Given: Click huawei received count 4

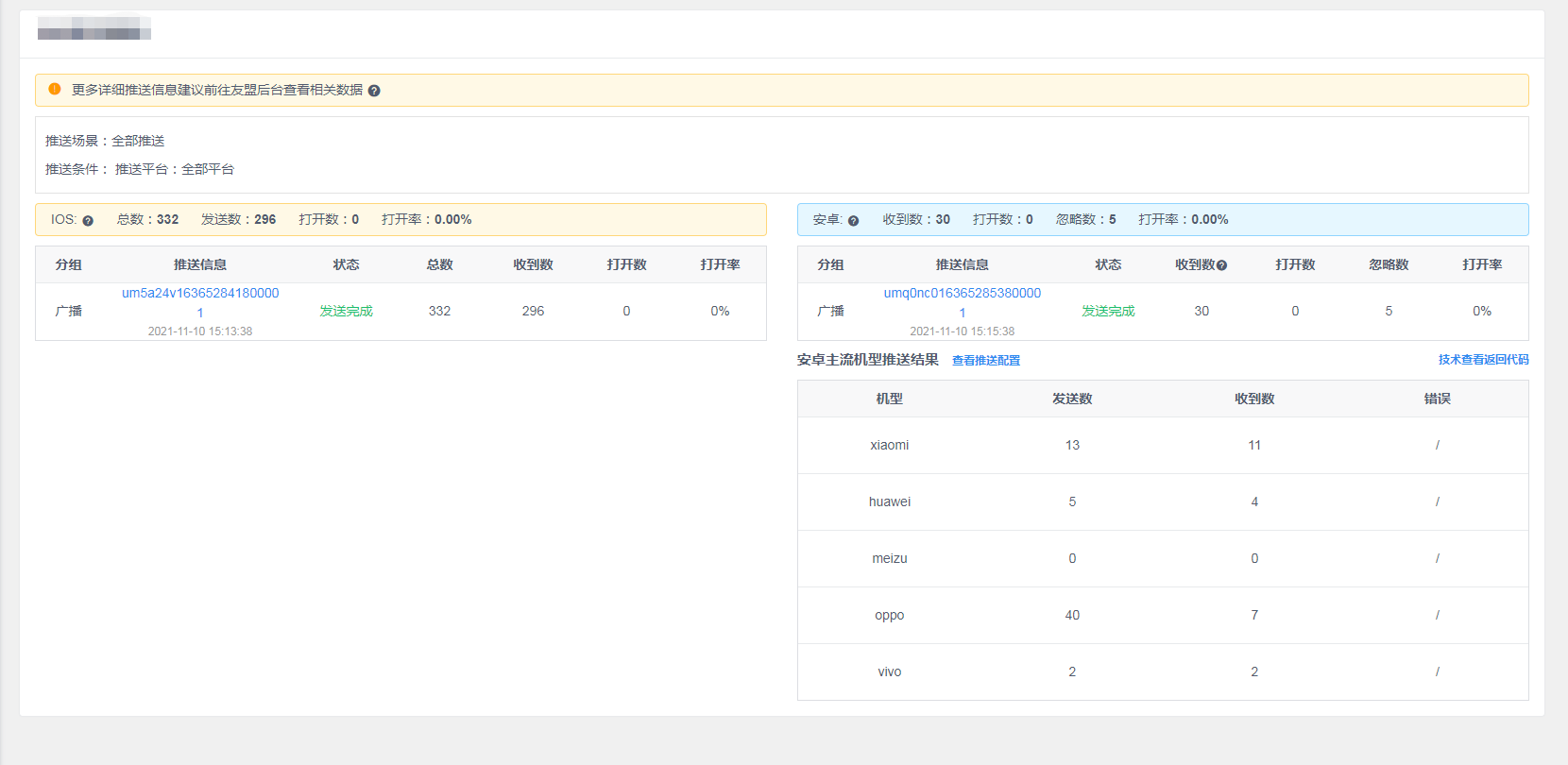Looking at the screenshot, I should 1254,501.
